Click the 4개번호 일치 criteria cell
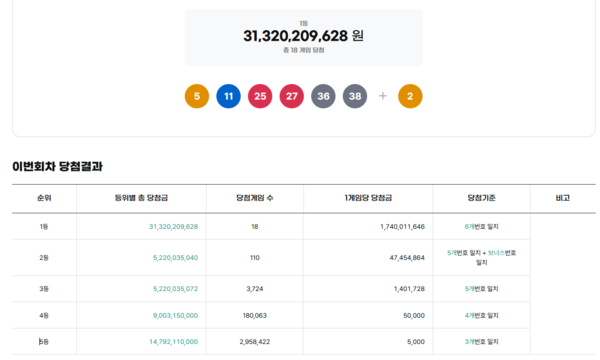The height and width of the screenshot is (360, 600). tap(481, 315)
